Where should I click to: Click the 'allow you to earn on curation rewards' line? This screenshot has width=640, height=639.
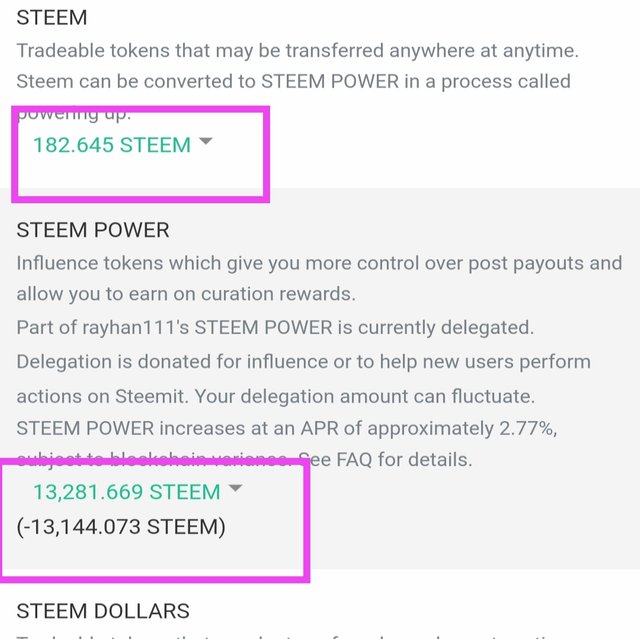tap(186, 294)
